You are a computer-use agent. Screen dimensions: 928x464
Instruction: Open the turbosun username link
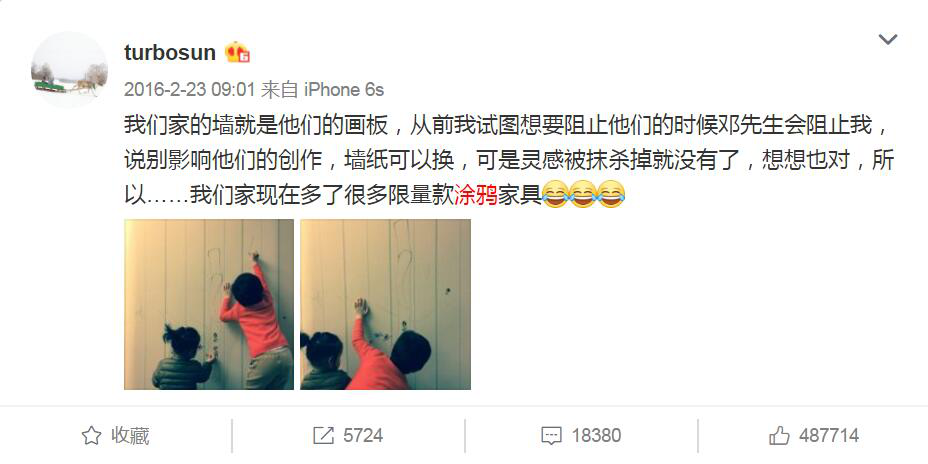pyautogui.click(x=170, y=53)
